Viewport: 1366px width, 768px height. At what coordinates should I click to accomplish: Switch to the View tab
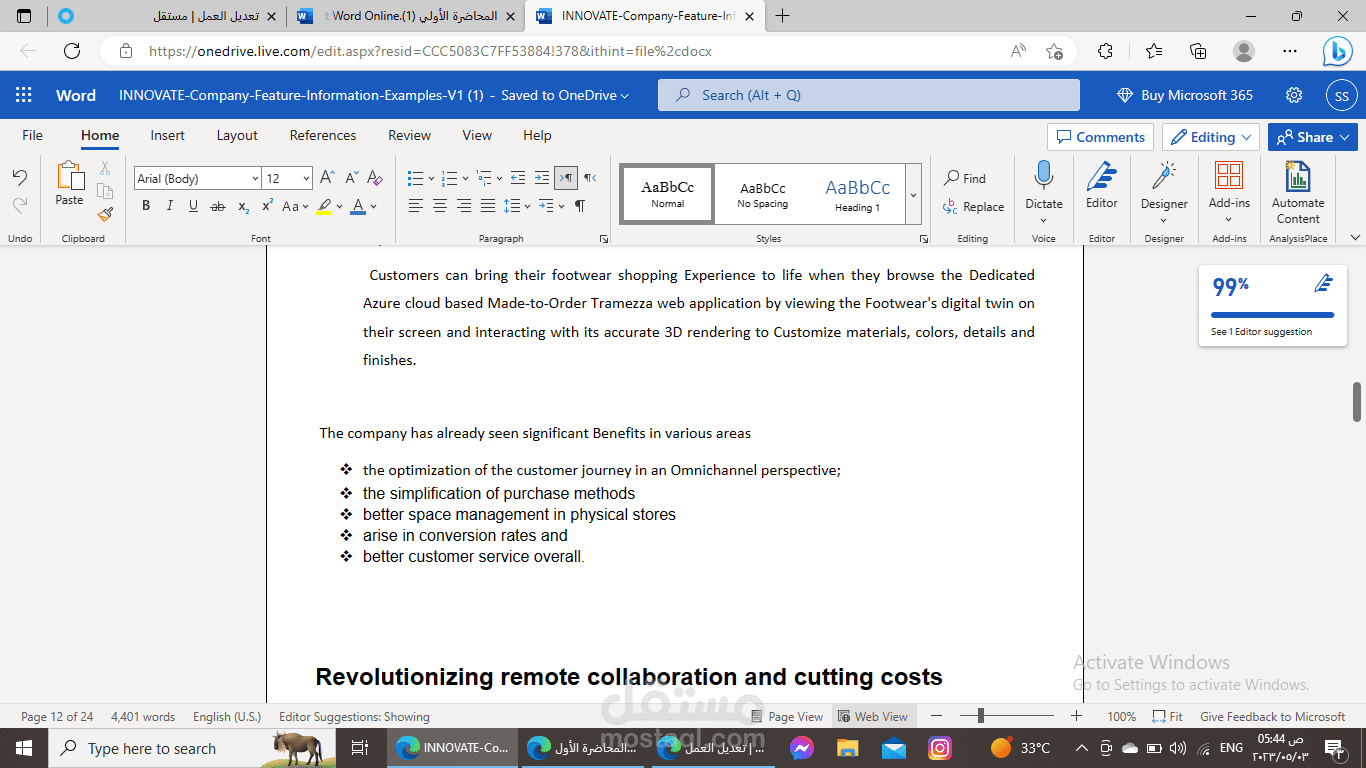[x=477, y=135]
